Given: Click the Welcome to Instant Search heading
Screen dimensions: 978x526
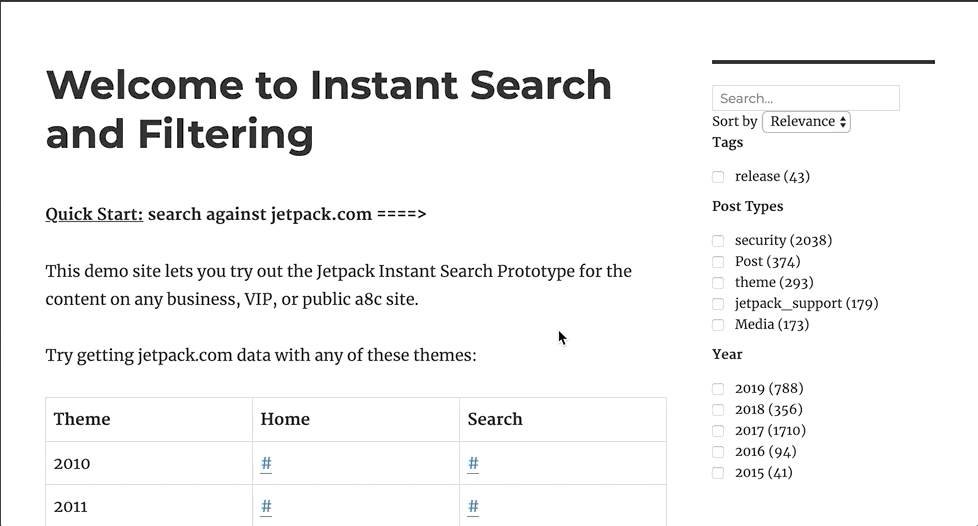Looking at the screenshot, I should click(x=329, y=109).
